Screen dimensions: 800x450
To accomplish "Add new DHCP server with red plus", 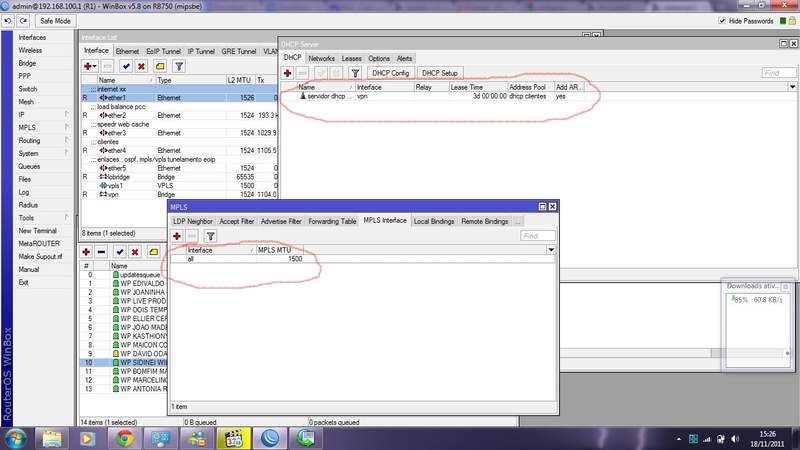I will click(x=287, y=73).
